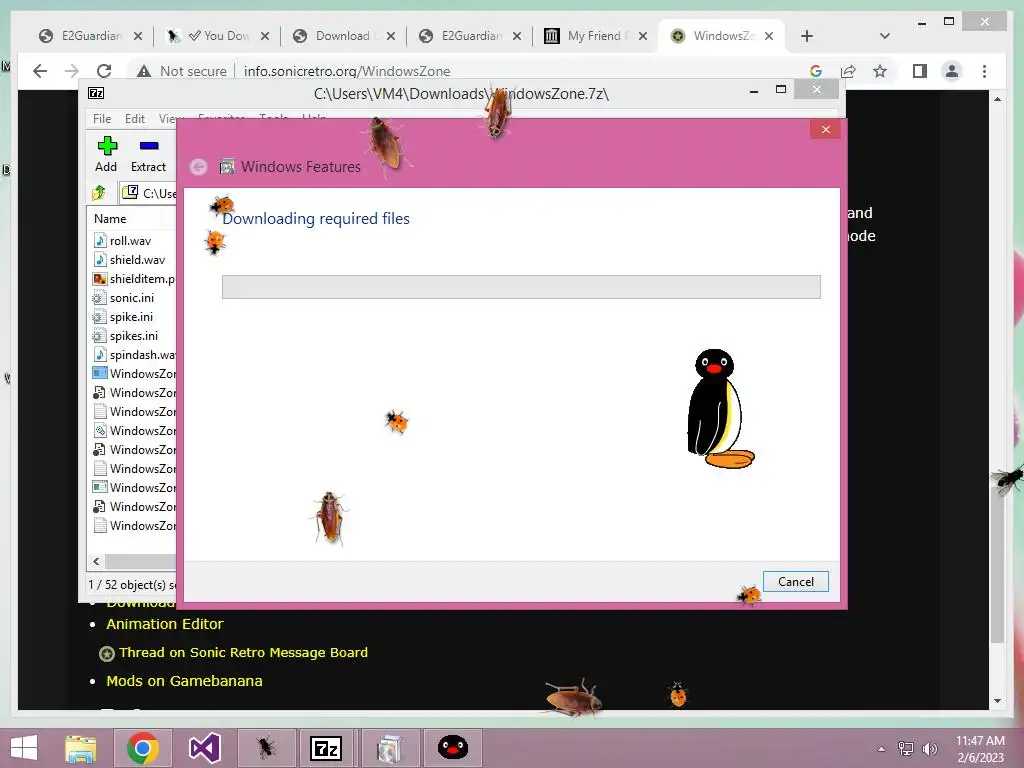
Task: Click the 7-Zip Add toolbar button
Action: pyautogui.click(x=106, y=154)
